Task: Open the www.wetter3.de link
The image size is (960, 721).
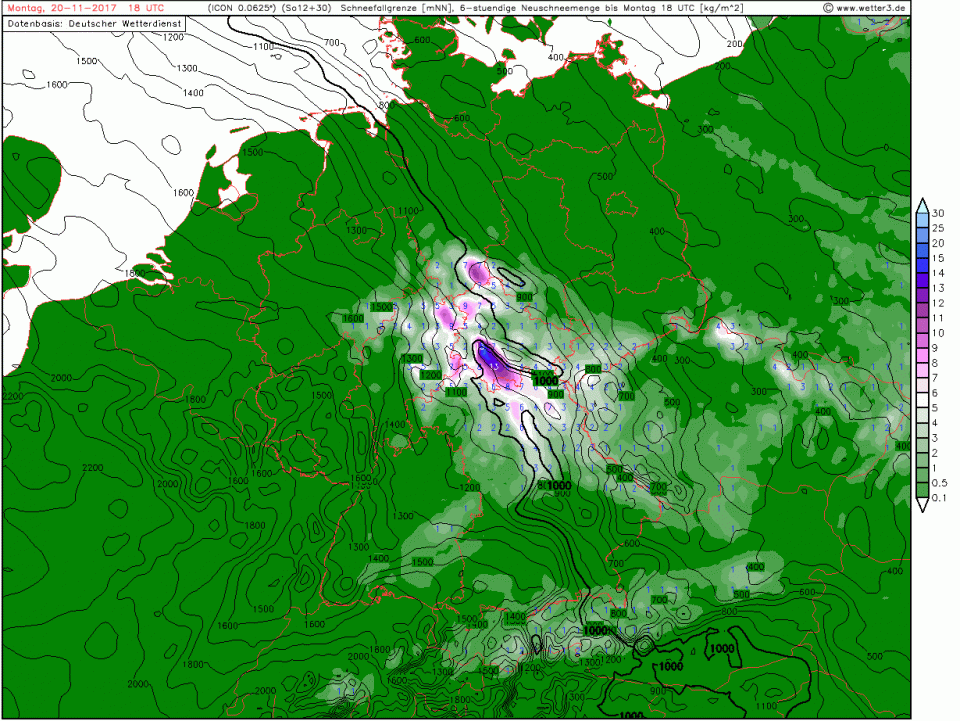Action: point(870,8)
